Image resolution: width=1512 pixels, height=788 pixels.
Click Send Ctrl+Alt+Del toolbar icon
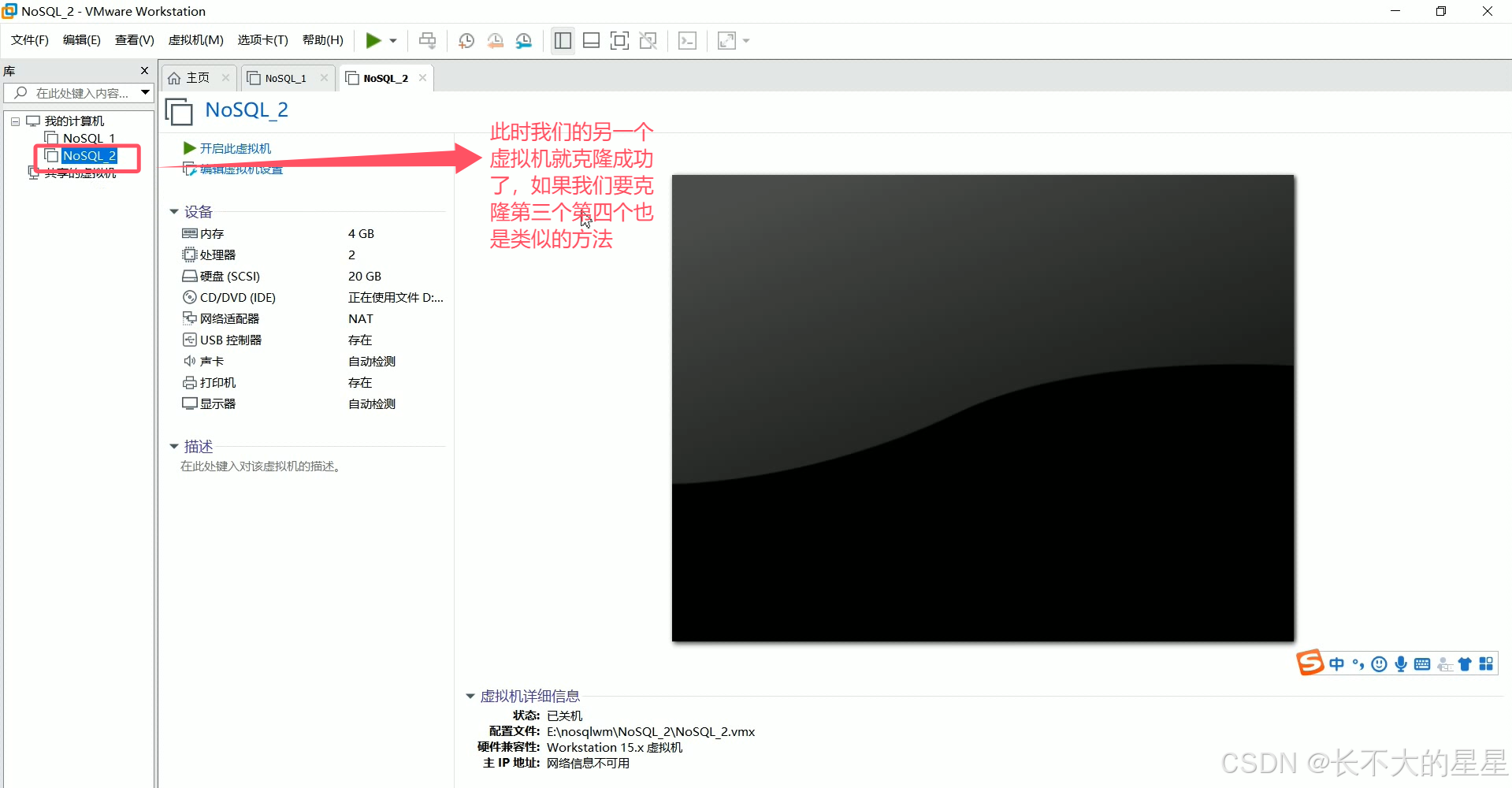click(x=427, y=40)
